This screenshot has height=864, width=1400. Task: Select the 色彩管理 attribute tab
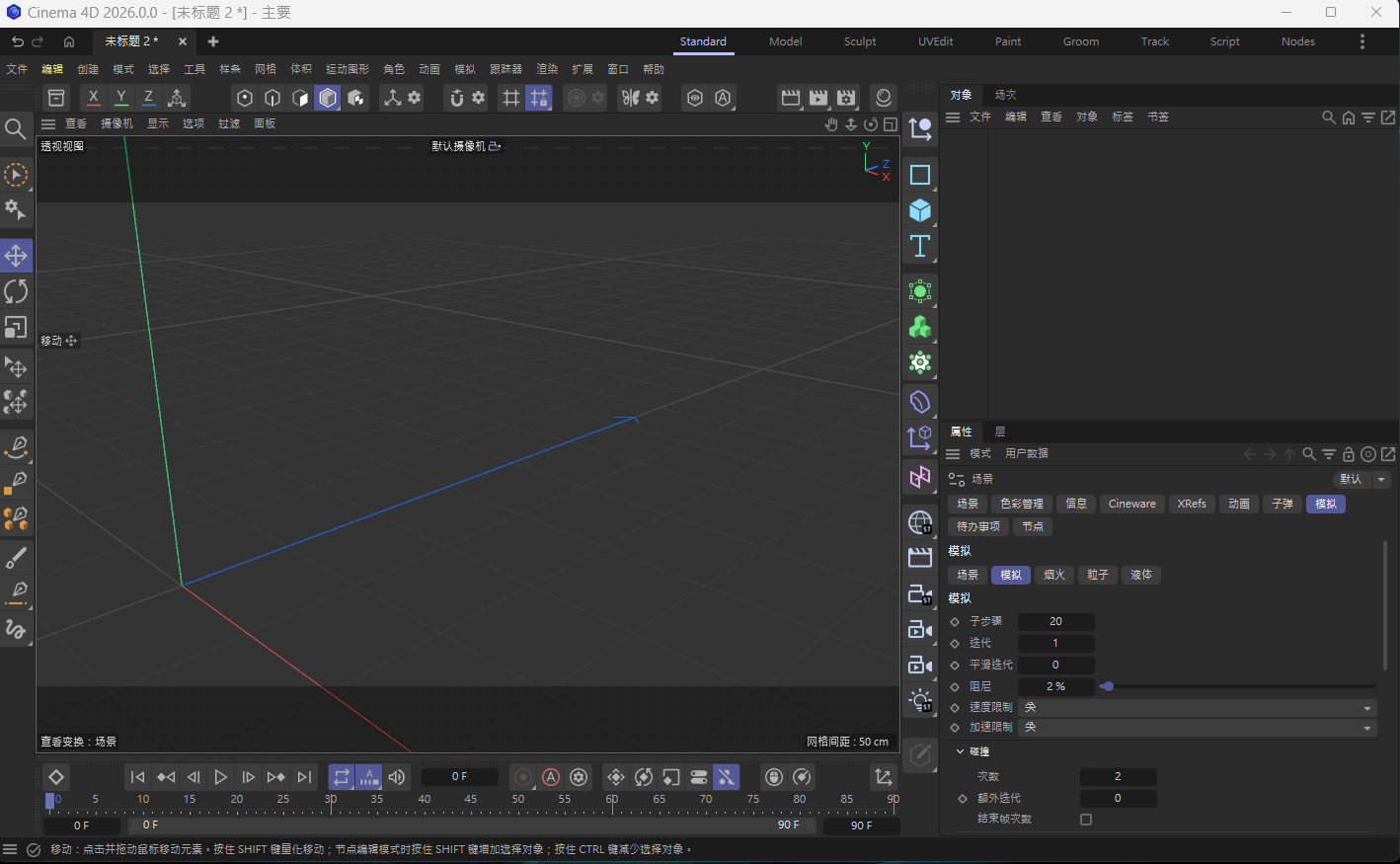click(x=1021, y=504)
